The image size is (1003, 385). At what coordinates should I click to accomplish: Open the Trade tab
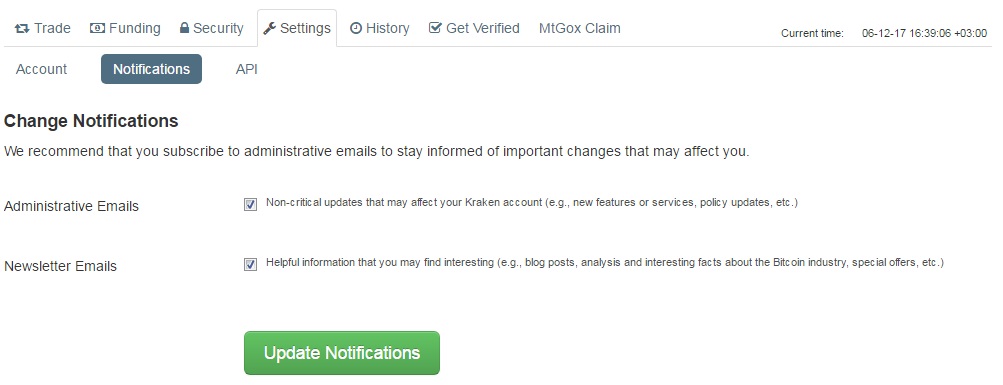click(42, 28)
